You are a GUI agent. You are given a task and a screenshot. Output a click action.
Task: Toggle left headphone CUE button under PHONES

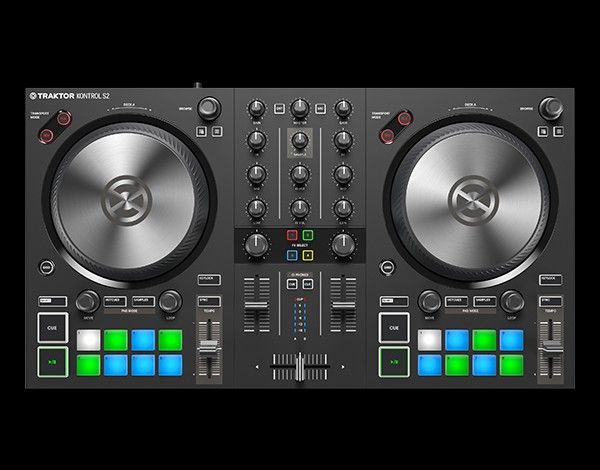coord(292,284)
